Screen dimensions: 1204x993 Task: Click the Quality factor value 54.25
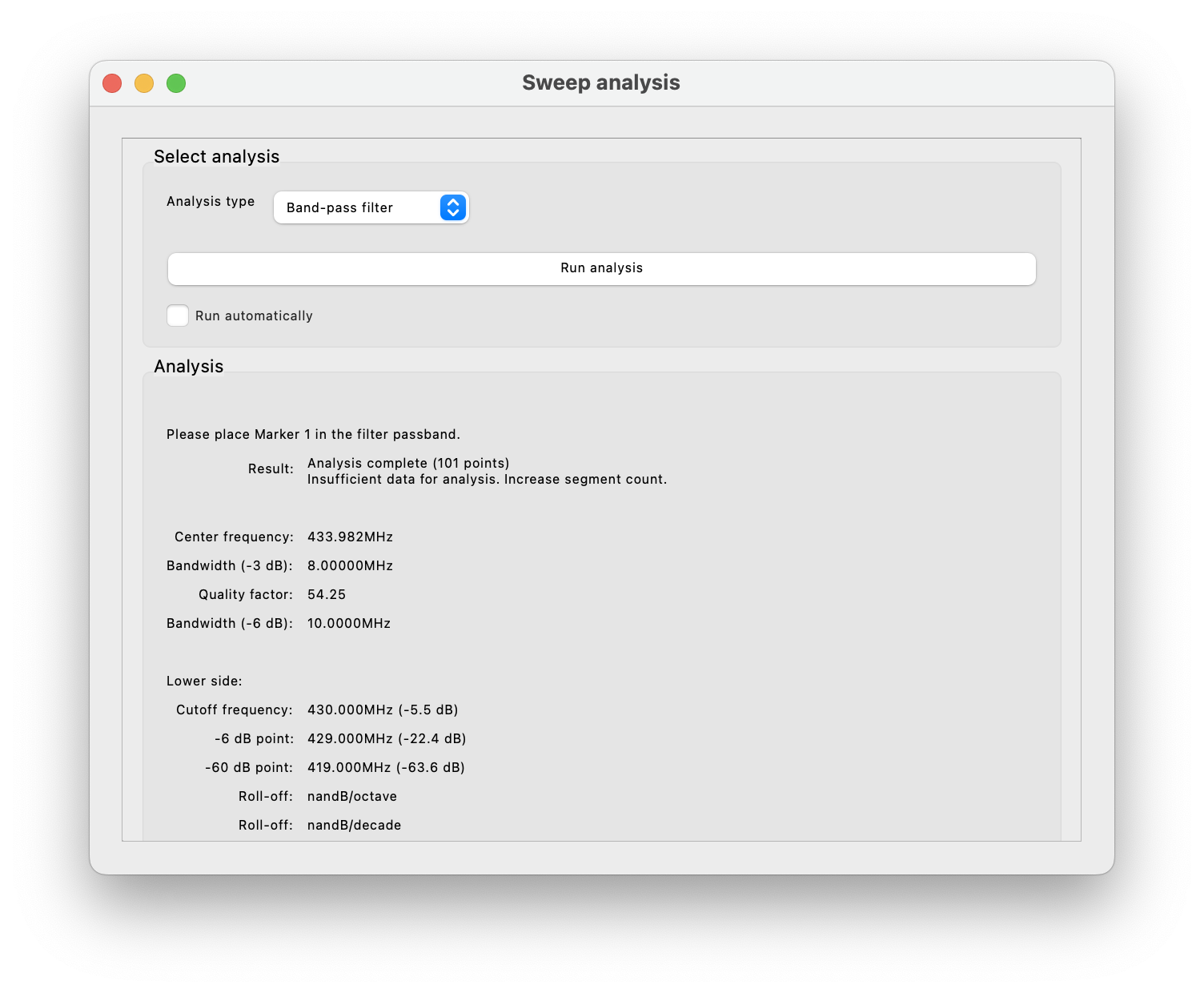(326, 594)
